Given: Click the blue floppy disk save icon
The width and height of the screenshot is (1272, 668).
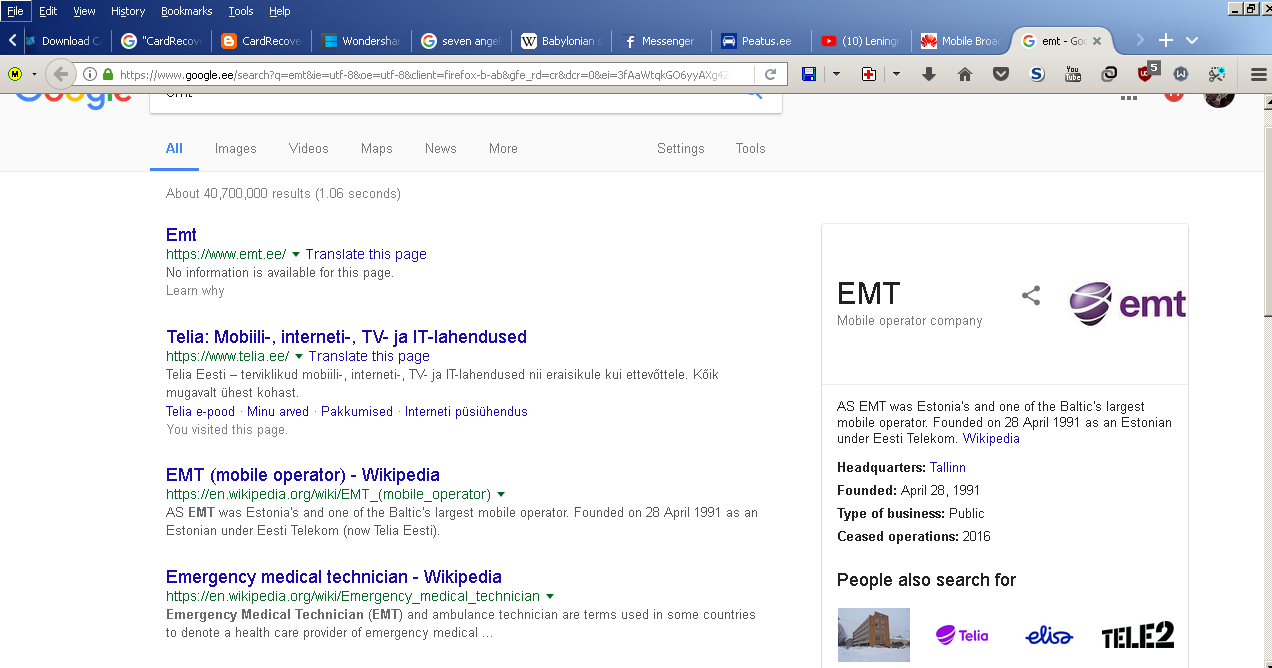Looking at the screenshot, I should pyautogui.click(x=809, y=74).
